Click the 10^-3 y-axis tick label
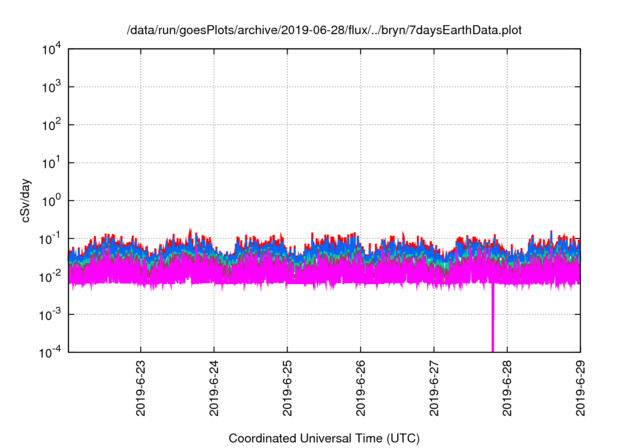 coord(50,315)
